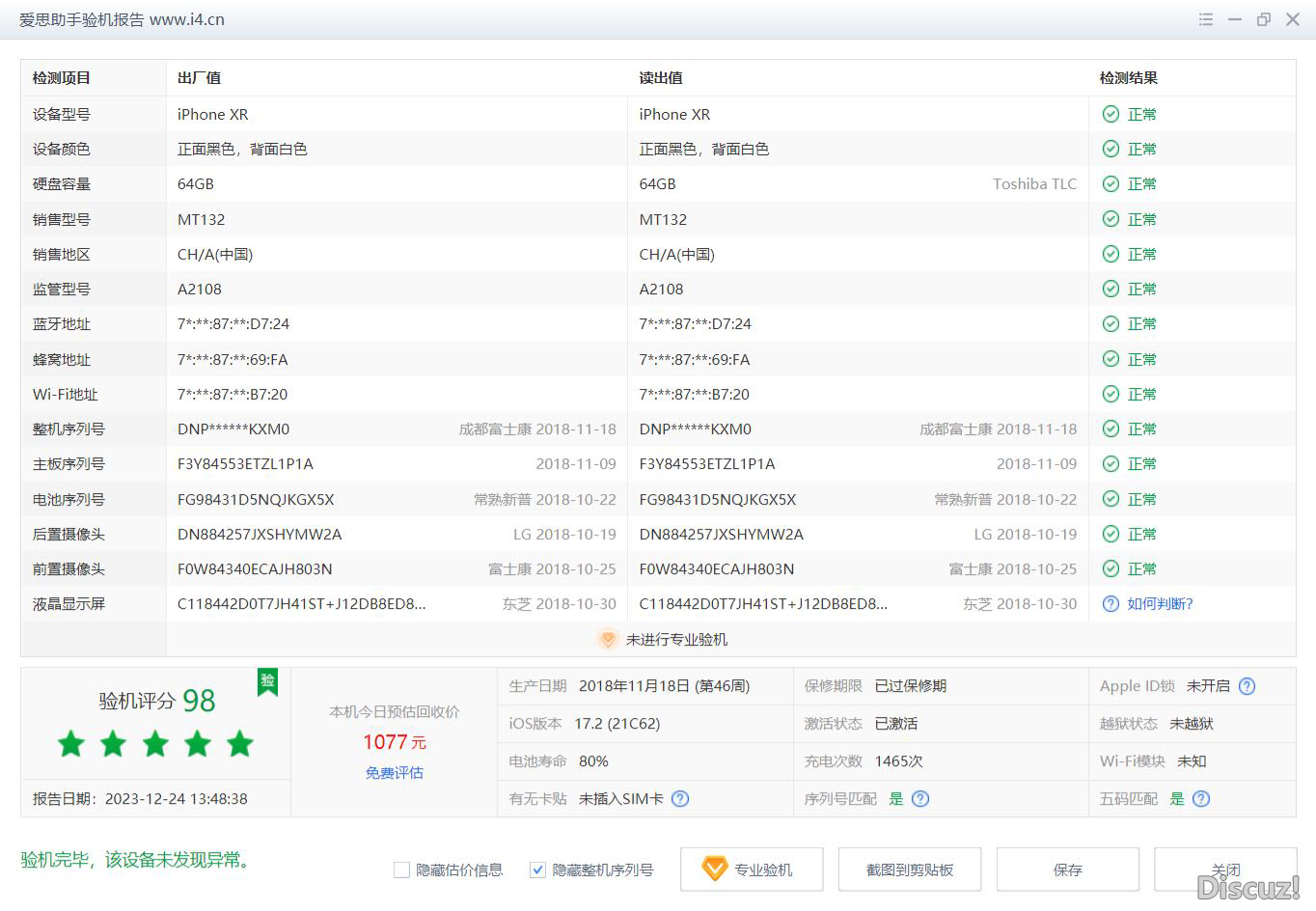Viewport: 1316px width, 911px height.
Task: Click the read-out front camera serial F0W84340ECAJH803N
Action: pos(717,568)
